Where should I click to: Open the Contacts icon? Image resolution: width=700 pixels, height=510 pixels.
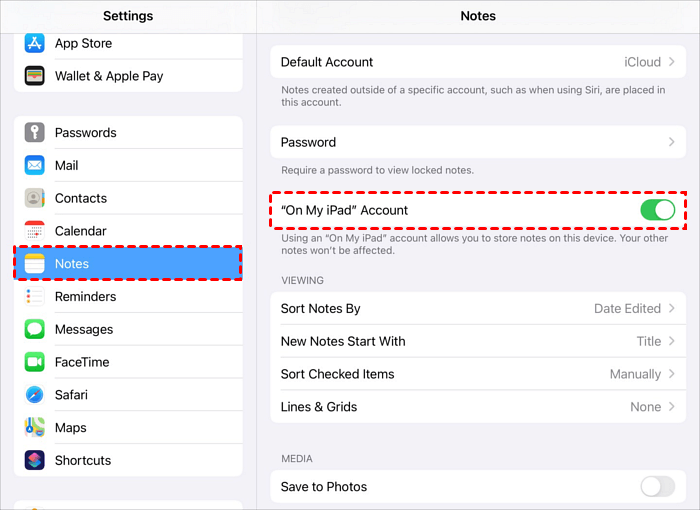pyautogui.click(x=35, y=198)
